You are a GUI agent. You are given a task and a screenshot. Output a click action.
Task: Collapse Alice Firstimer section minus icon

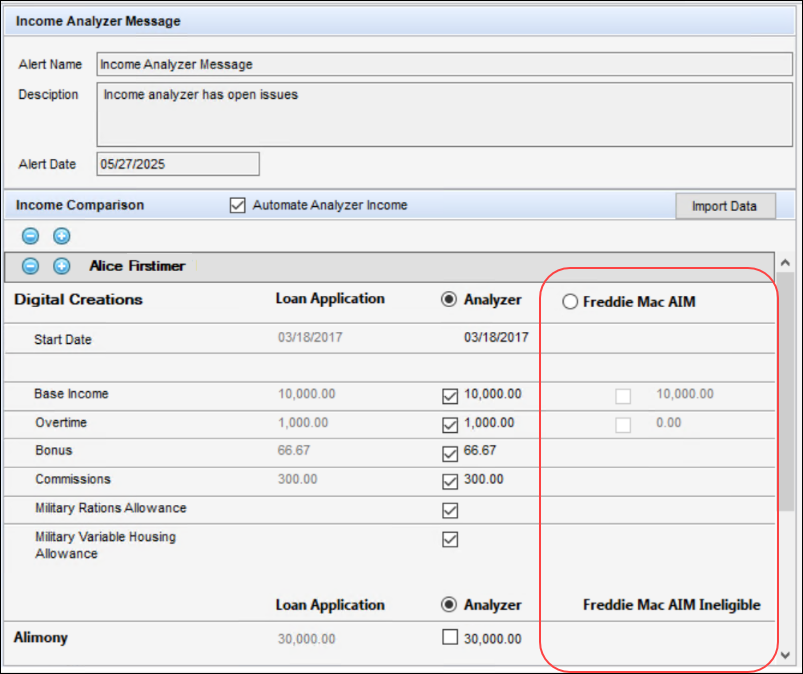point(31,266)
